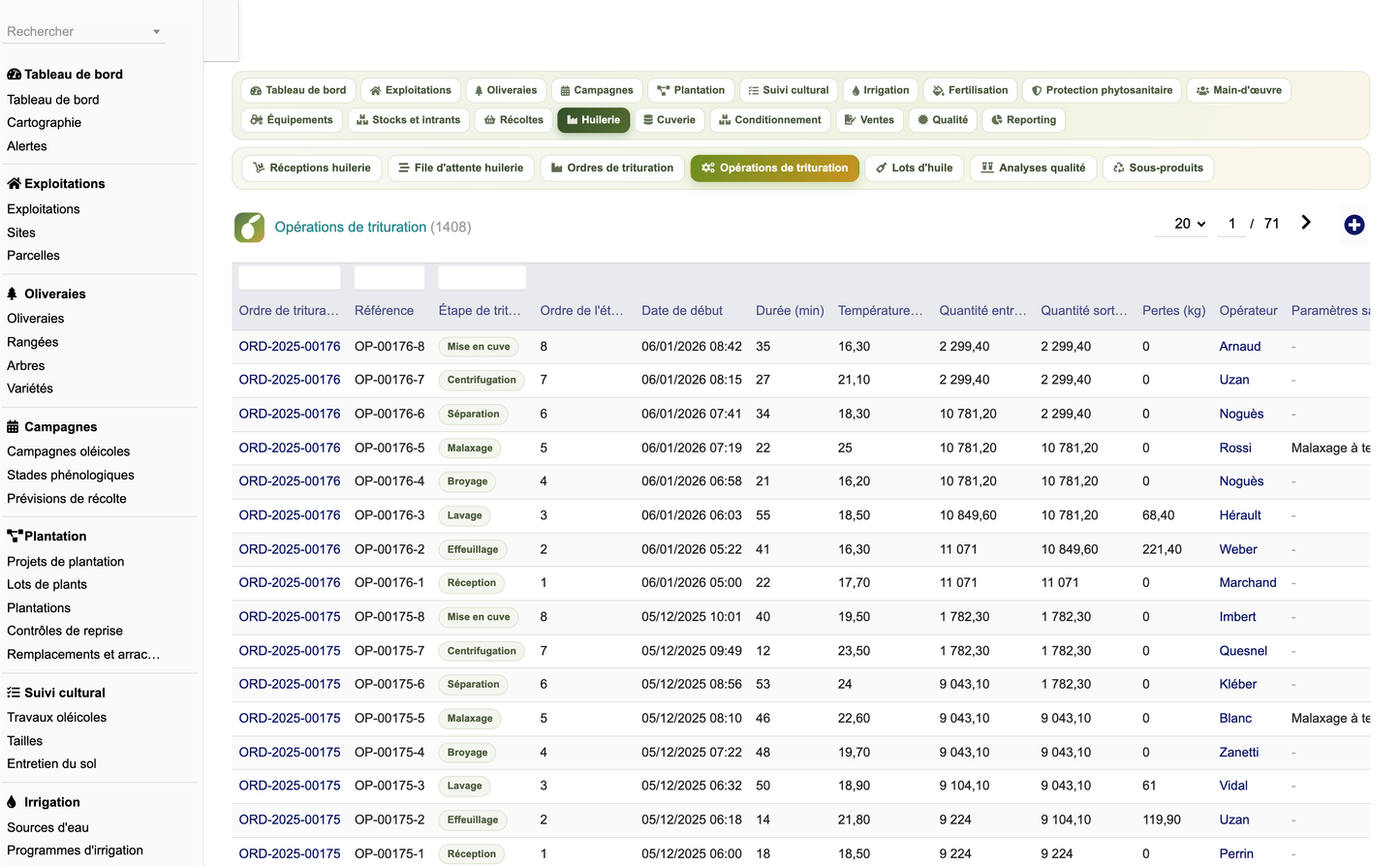1400x866 pixels.
Task: Select the active Huilerie tab
Action: pyautogui.click(x=593, y=120)
